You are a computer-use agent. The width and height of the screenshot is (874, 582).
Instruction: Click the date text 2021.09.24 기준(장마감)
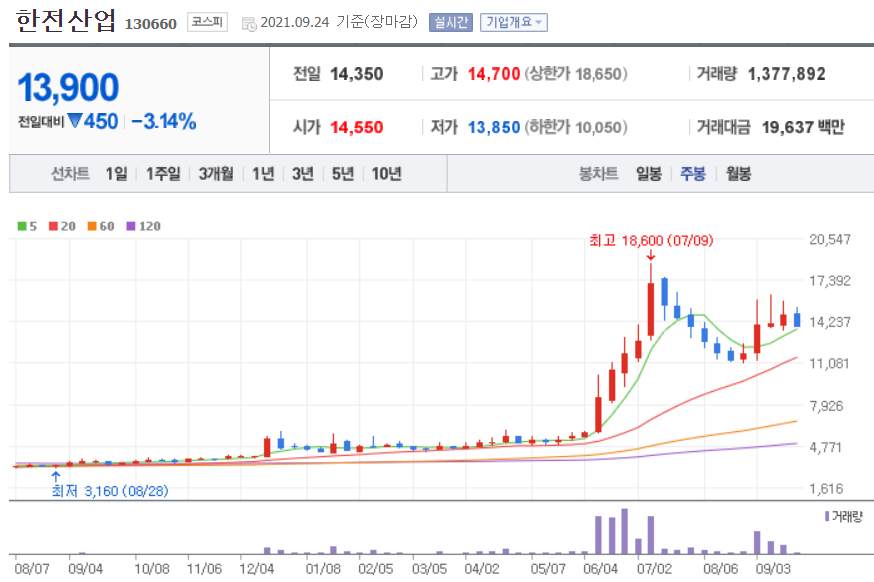click(x=339, y=22)
